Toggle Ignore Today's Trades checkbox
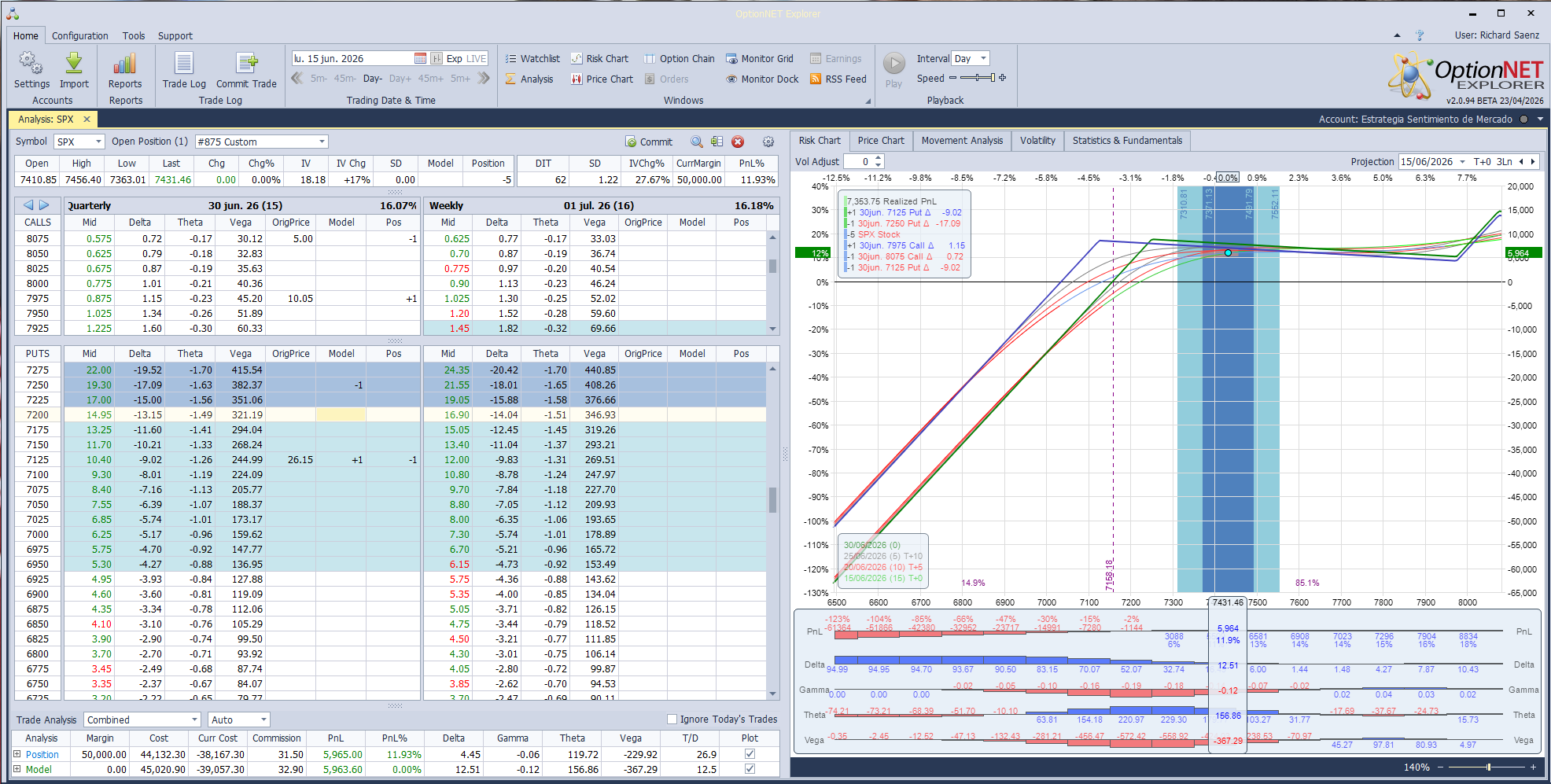 pyautogui.click(x=672, y=719)
